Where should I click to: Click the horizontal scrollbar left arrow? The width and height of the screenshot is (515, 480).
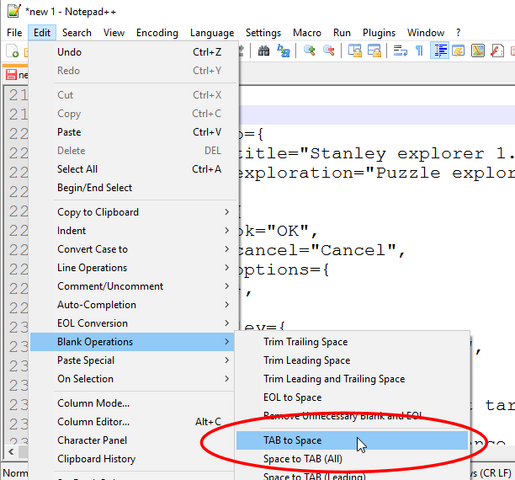tap(11, 452)
